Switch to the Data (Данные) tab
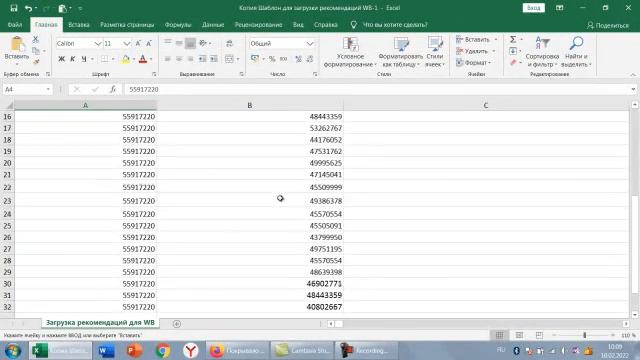This screenshot has height=360, width=640. [x=213, y=25]
